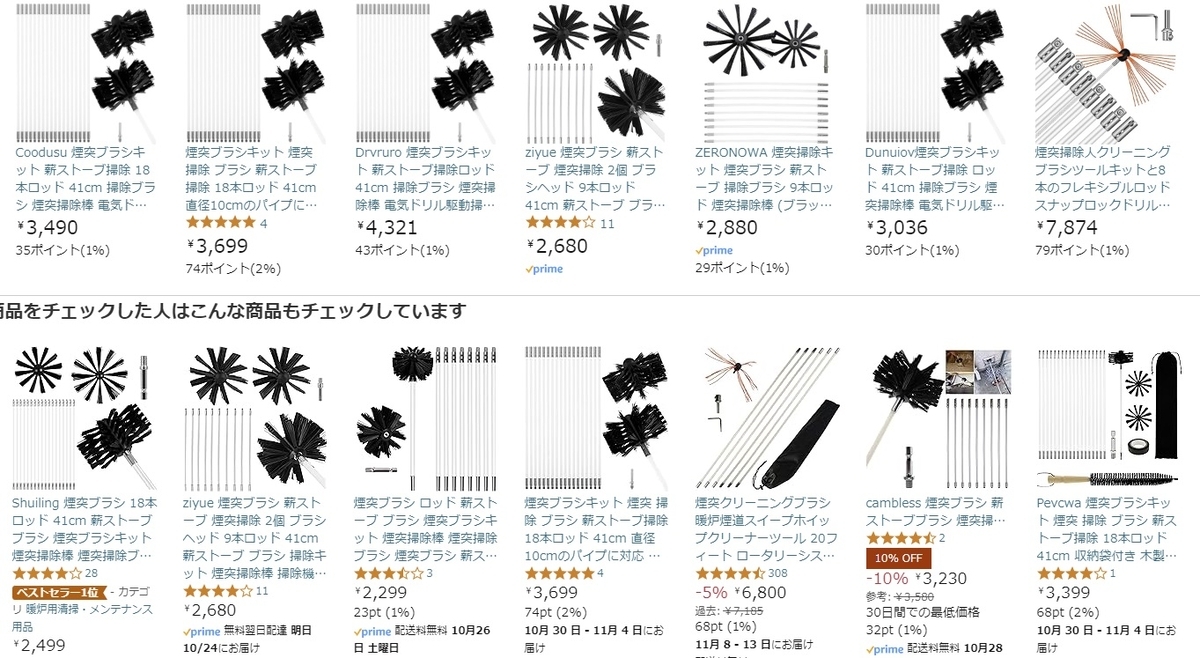This screenshot has height=658, width=1200.
Task: Click the star rating showing 28 reviews
Action: click(x=46, y=573)
